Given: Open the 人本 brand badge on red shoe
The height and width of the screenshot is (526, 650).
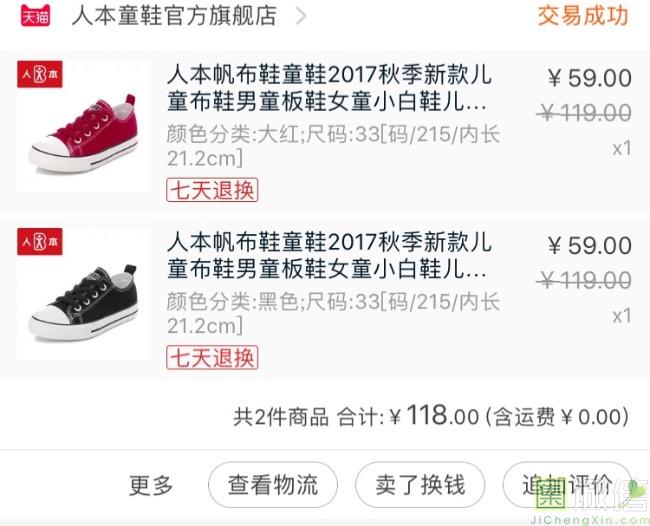Looking at the screenshot, I should tap(40, 75).
